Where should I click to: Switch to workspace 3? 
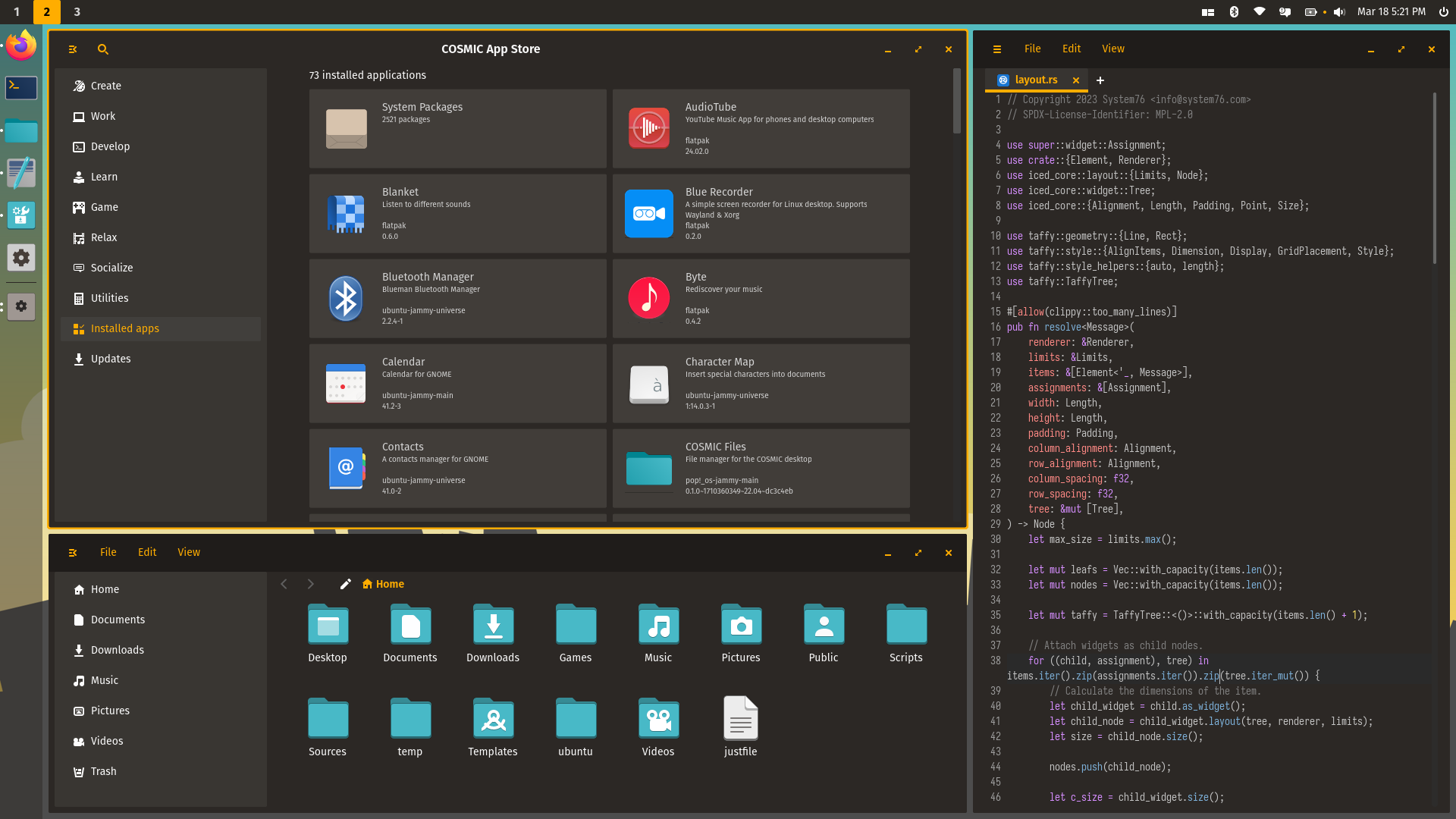point(77,11)
